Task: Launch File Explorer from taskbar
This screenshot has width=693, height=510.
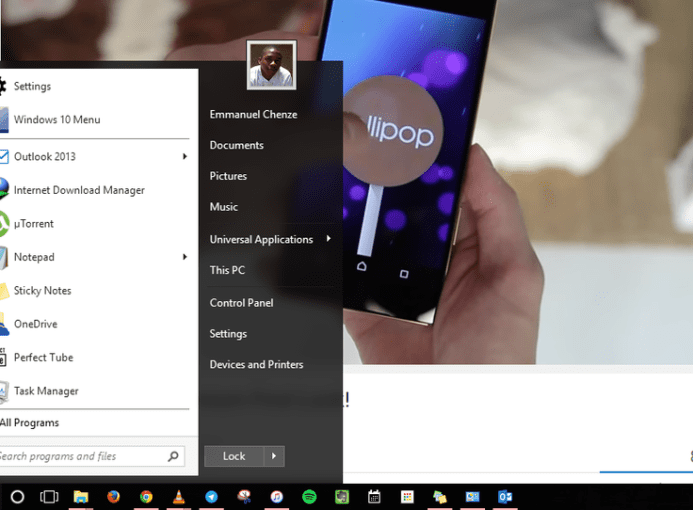Action: [81, 497]
